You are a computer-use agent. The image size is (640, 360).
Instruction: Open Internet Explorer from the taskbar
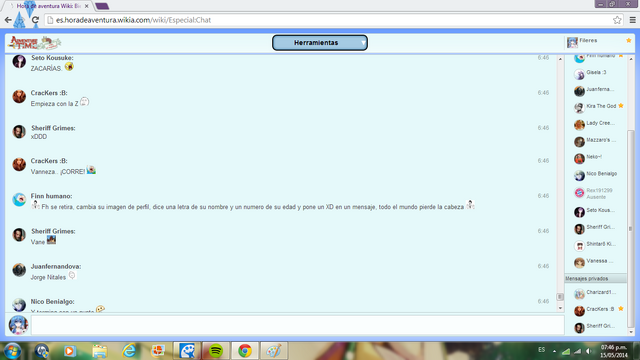pos(129,351)
